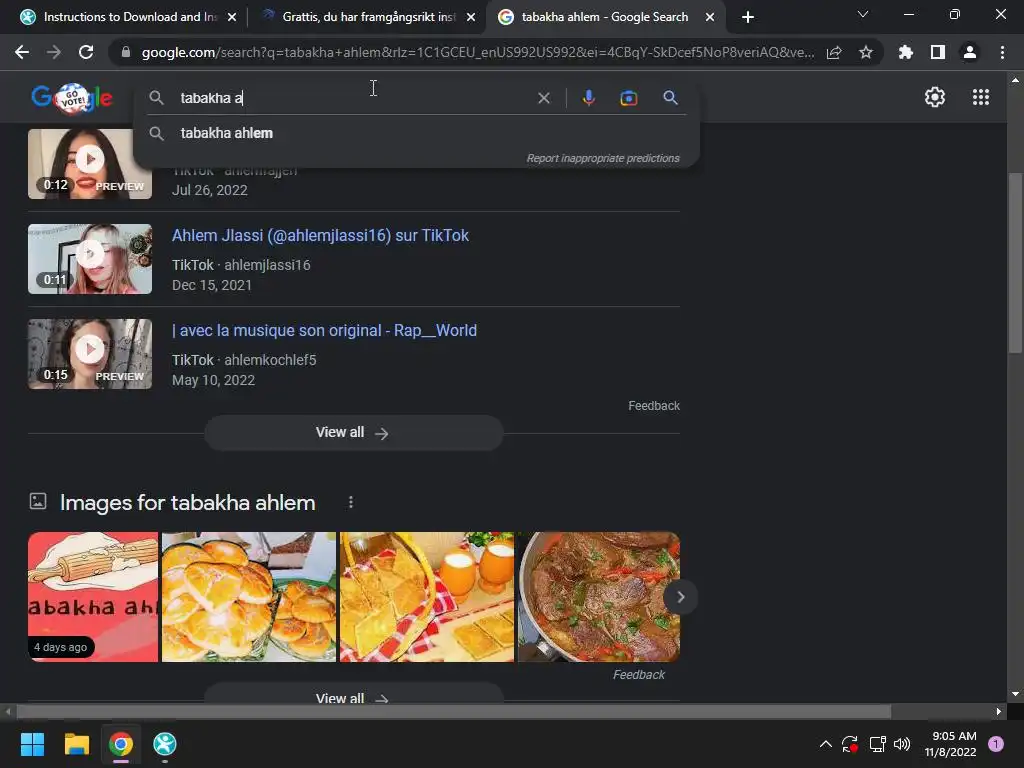The height and width of the screenshot is (768, 1024).
Task: Open the volume control in tray
Action: click(902, 744)
